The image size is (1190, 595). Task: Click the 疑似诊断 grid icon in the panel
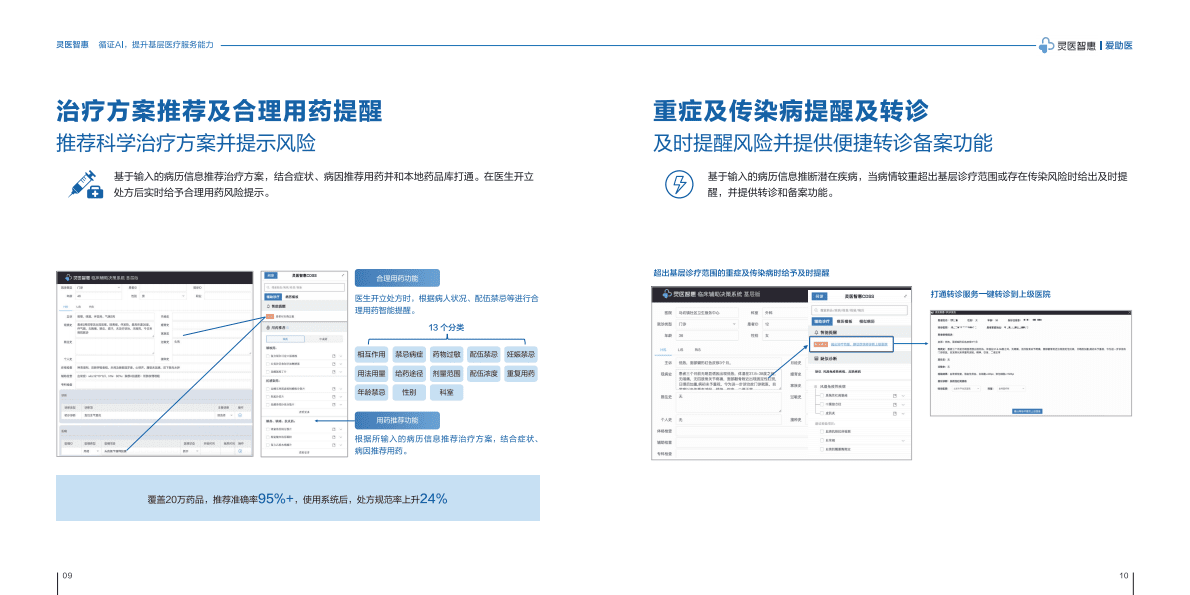816,358
